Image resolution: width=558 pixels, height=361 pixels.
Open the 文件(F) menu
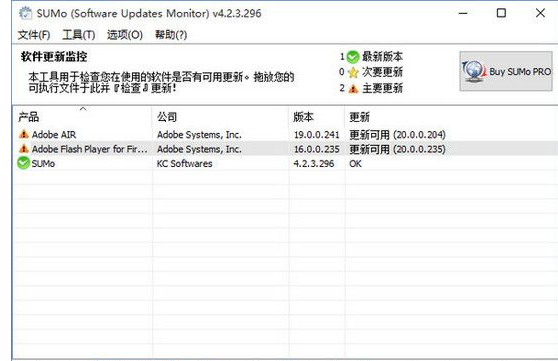(34, 35)
